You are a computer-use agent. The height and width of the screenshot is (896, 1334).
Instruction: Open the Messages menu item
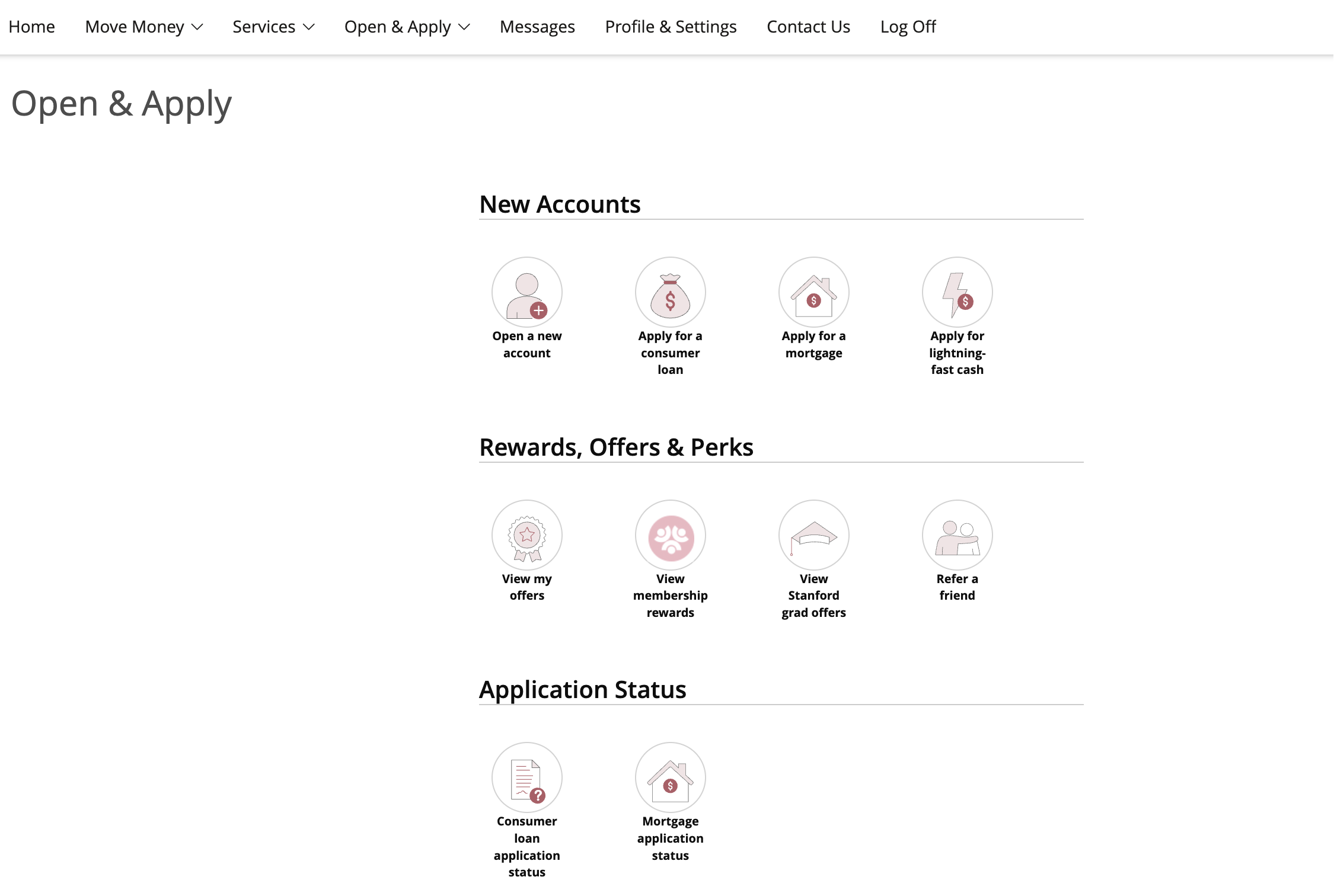[537, 27]
